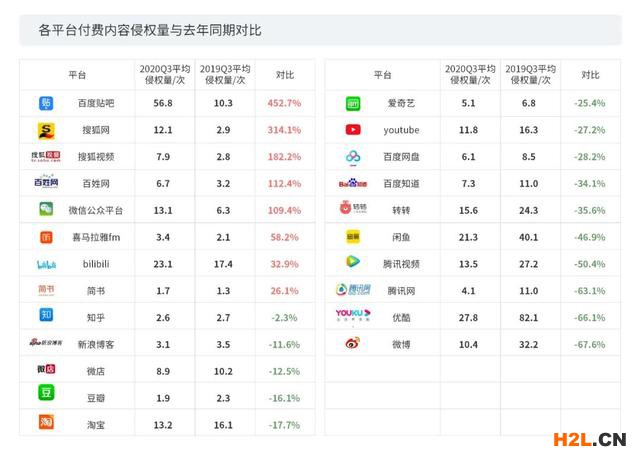
Task: Click the 微店 logo icon
Action: (x=46, y=369)
